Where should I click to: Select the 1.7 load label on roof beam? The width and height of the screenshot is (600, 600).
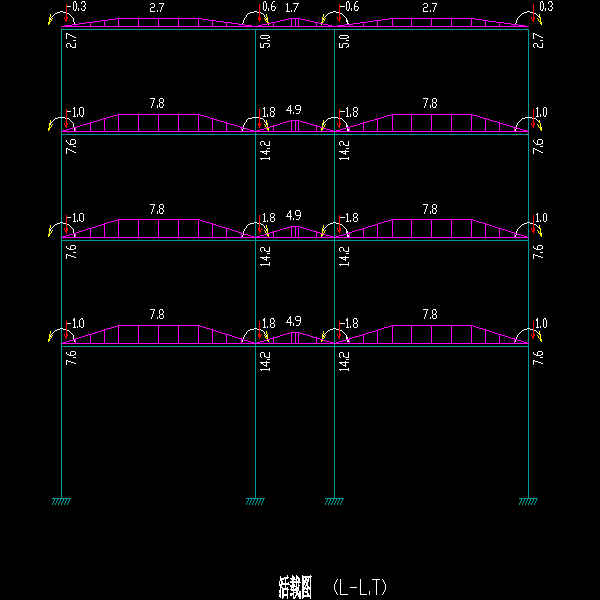tap(292, 8)
